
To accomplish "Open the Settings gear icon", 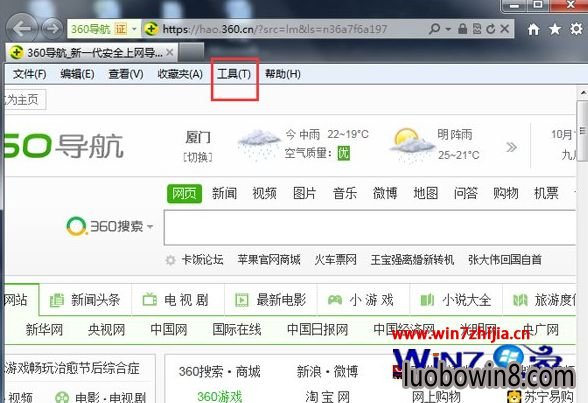I will [576, 29].
